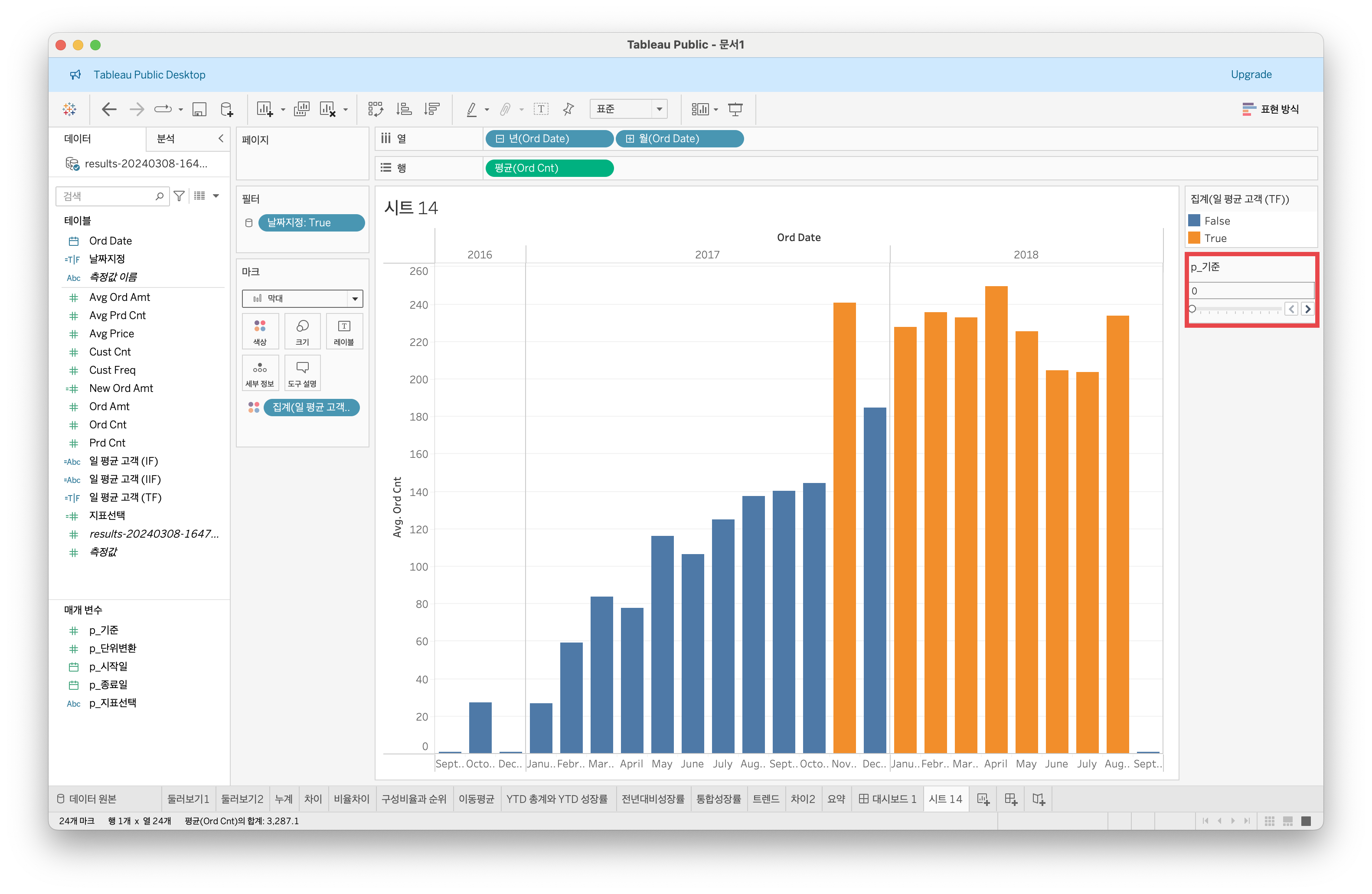Click the sort ascending toolbar icon
This screenshot has width=1372, height=894.
click(404, 109)
